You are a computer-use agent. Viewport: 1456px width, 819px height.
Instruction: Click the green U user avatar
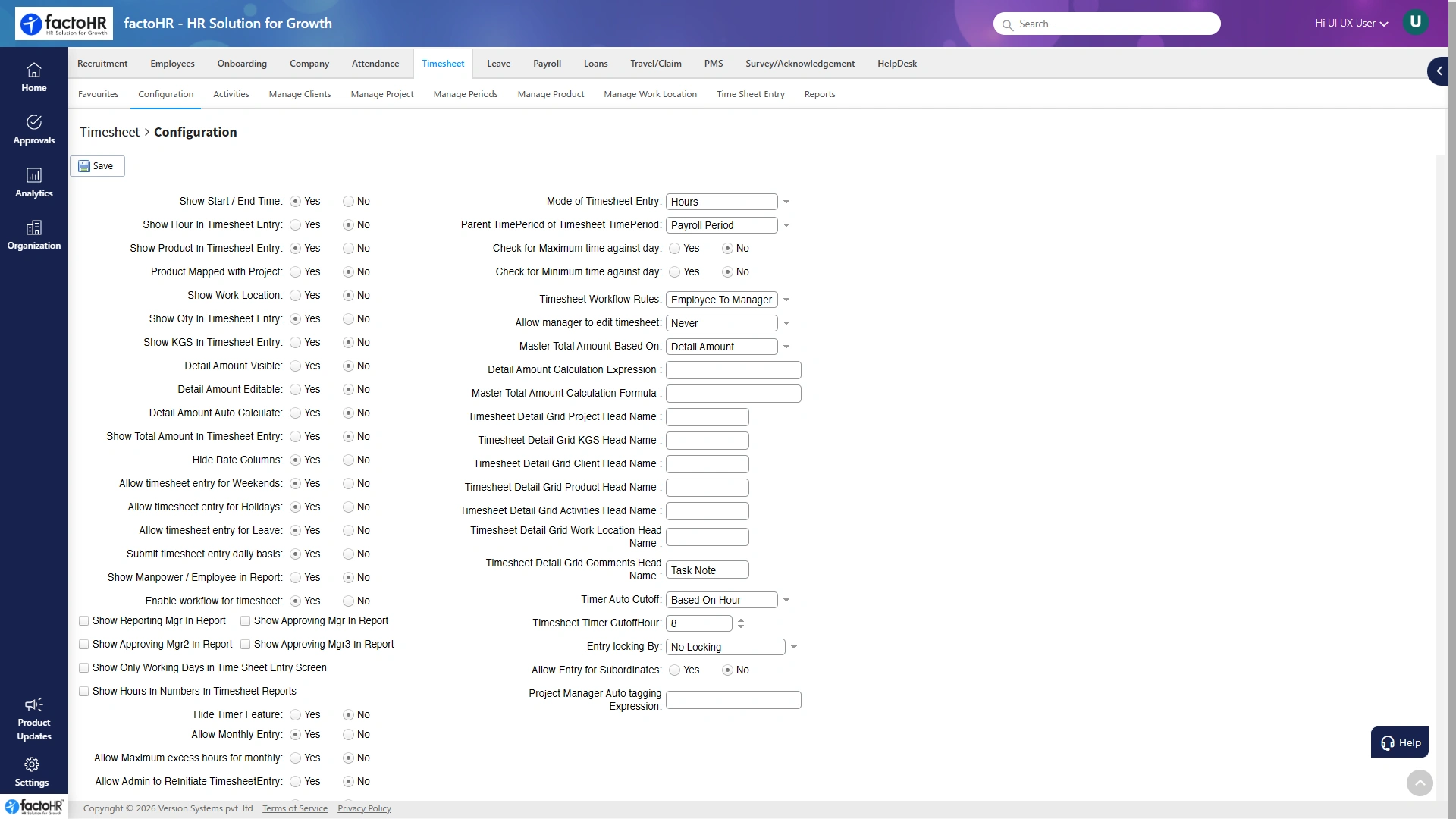pos(1415,22)
